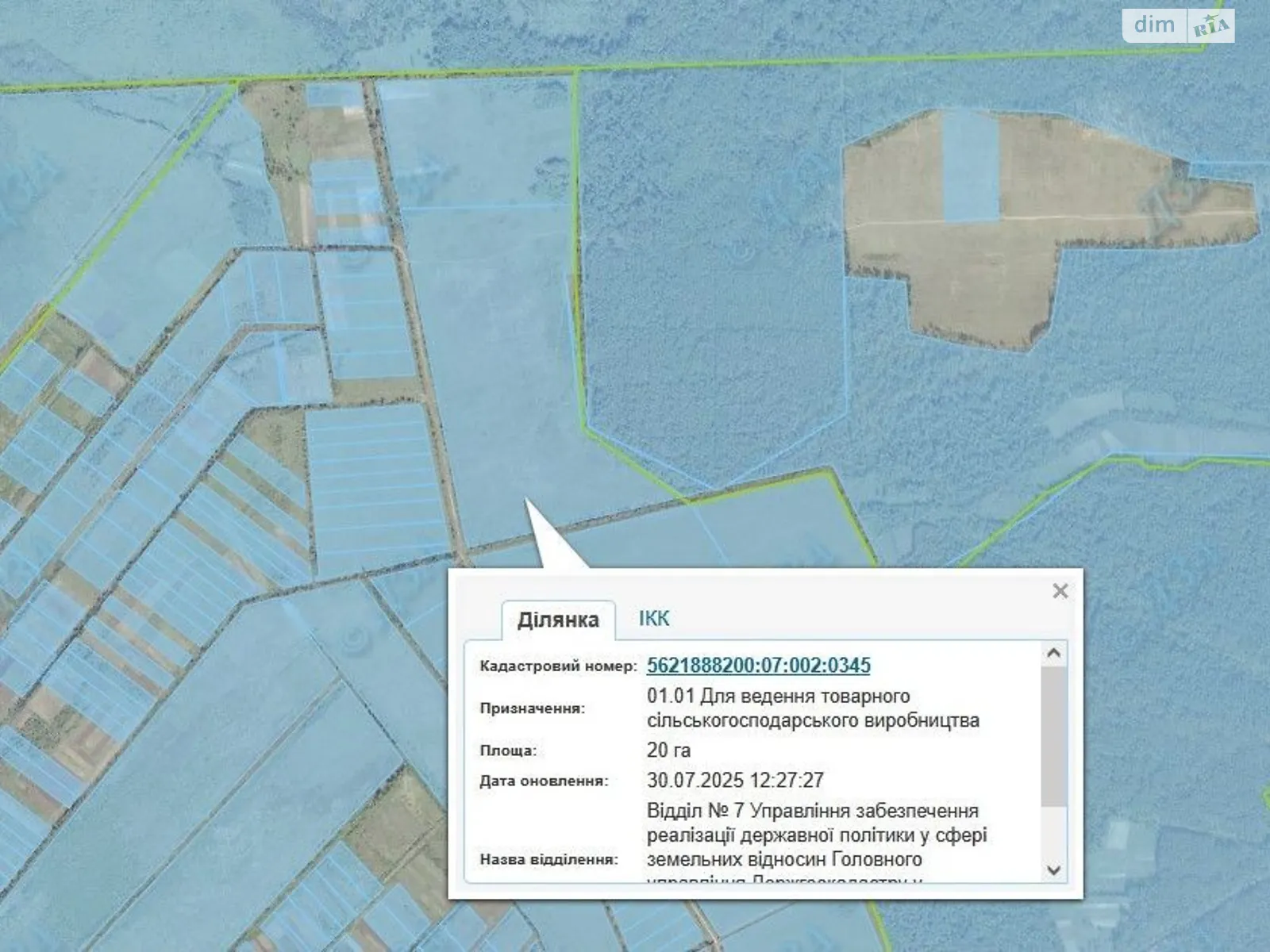This screenshot has width=1270, height=952.
Task: Click the dim logo watermark
Action: (x=1155, y=25)
